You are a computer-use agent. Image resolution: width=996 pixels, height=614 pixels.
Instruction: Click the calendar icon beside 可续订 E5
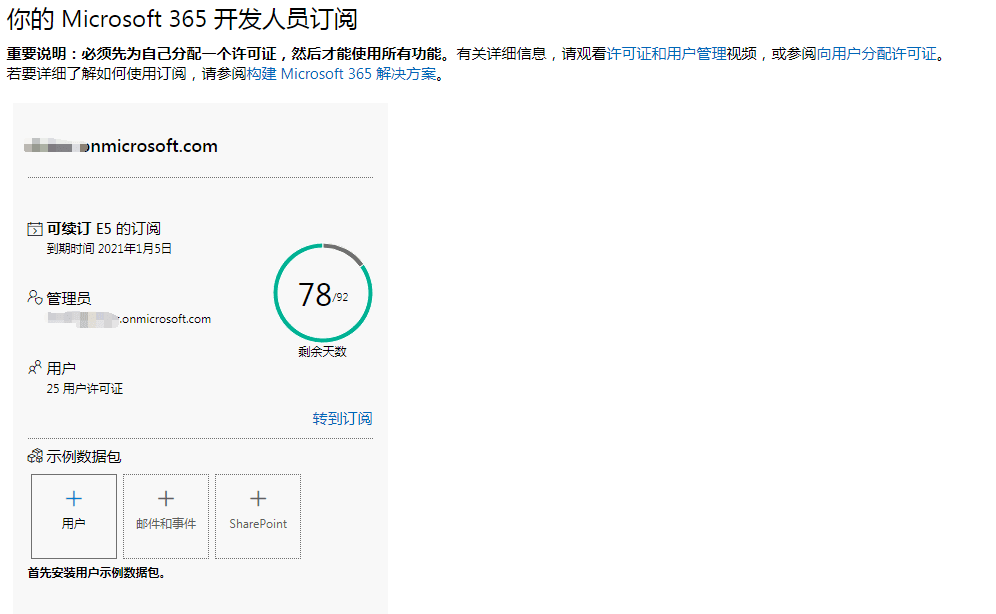(35, 229)
